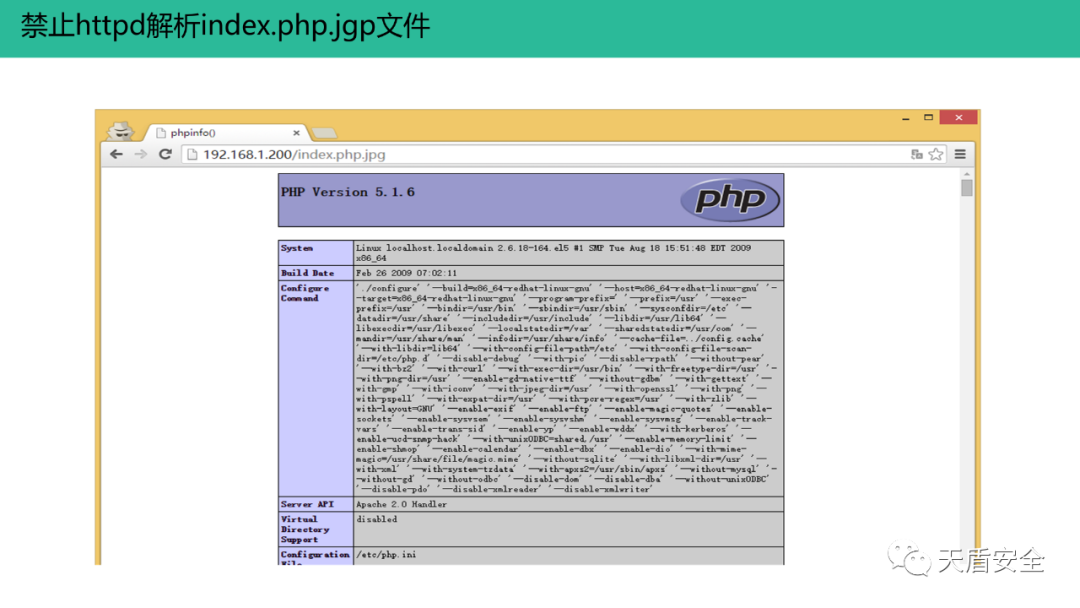Open a new tab with the button
Screen dimensions: 1080x608
click(324, 133)
